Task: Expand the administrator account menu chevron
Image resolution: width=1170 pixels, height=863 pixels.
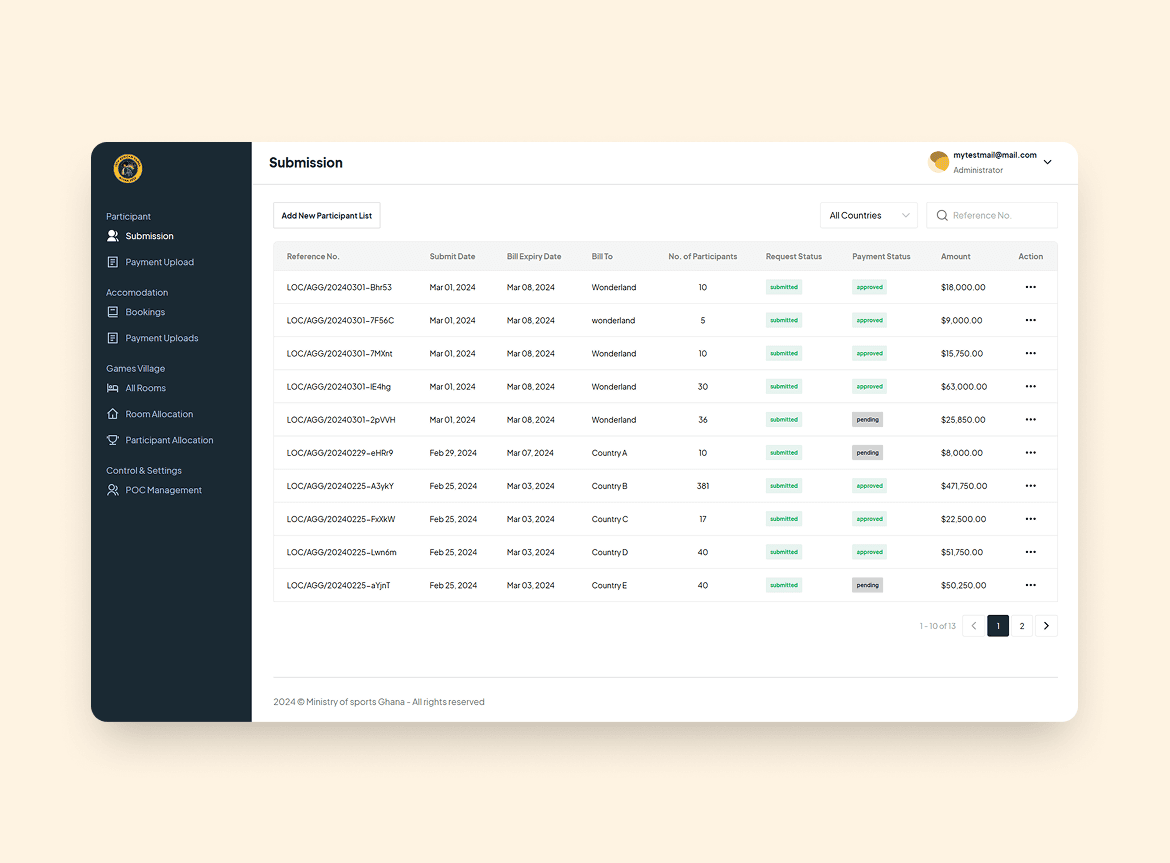Action: click(x=1047, y=161)
